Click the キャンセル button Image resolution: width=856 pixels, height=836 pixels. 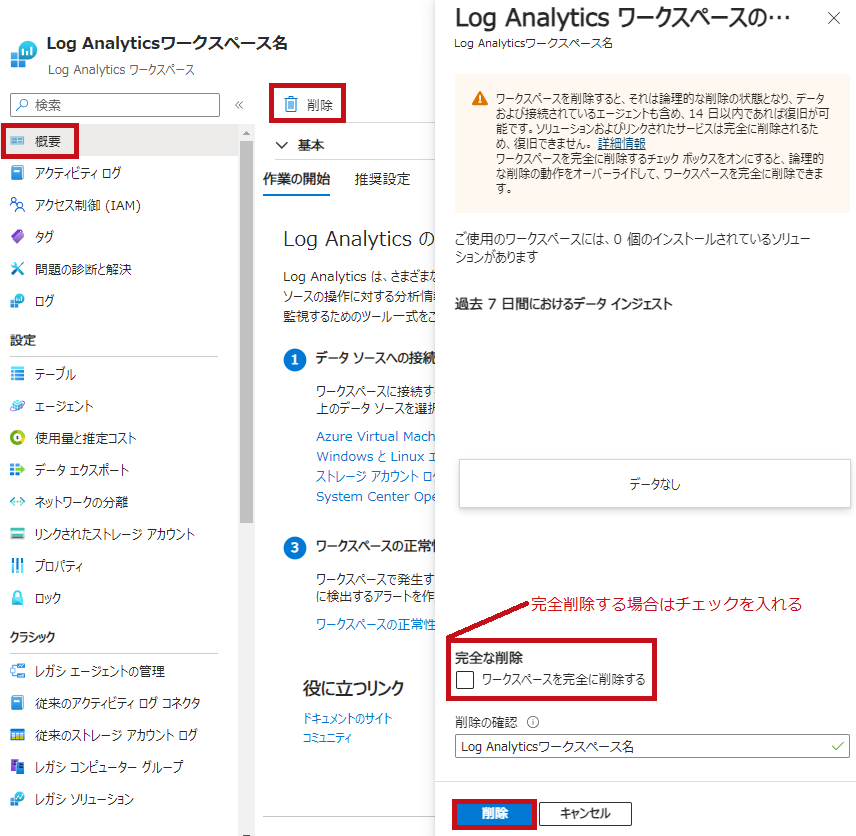click(585, 814)
